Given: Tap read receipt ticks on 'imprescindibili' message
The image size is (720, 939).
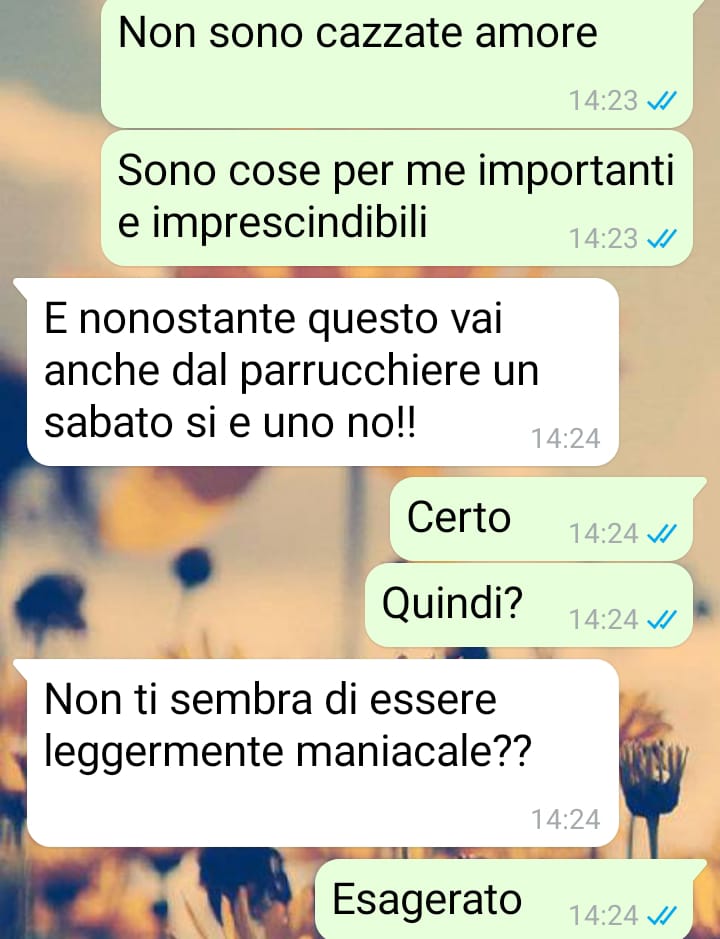Looking at the screenshot, I should [x=662, y=238].
